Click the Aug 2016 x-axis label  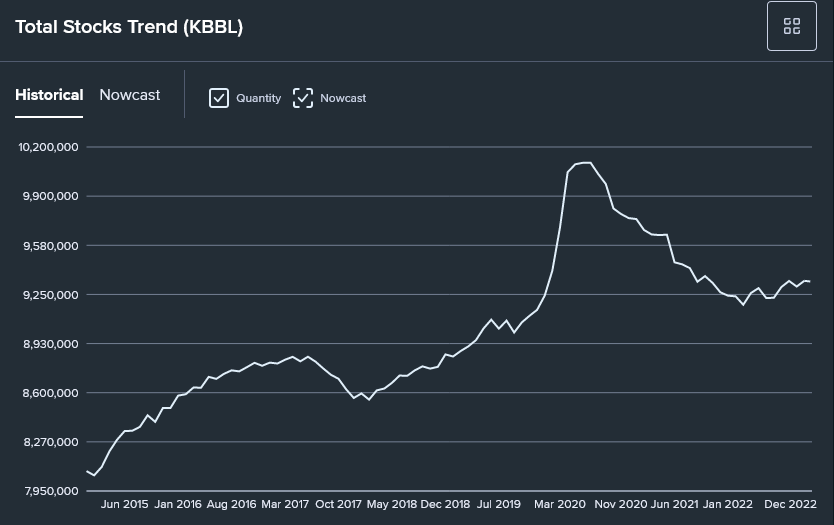coord(231,504)
